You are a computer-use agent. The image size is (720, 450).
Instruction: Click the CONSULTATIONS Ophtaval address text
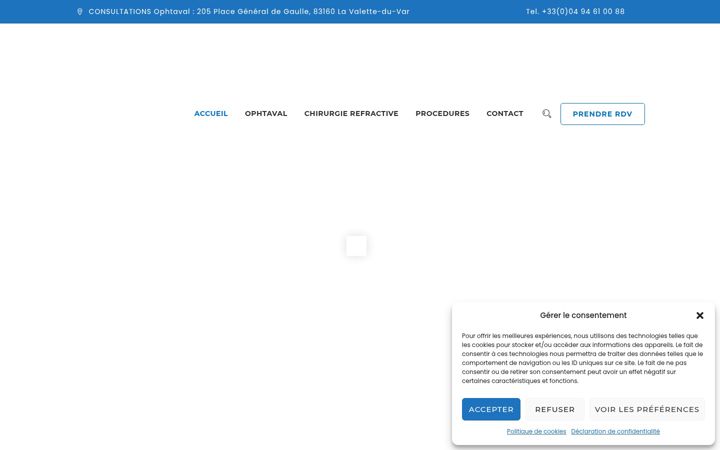249,11
